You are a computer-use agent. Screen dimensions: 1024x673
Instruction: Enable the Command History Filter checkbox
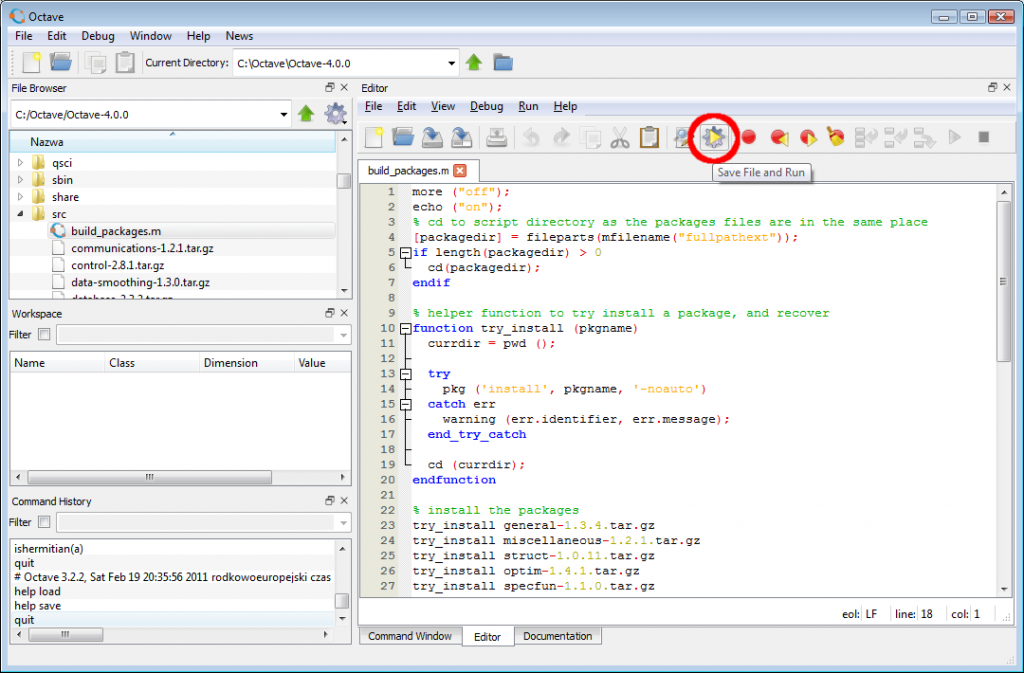(44, 522)
